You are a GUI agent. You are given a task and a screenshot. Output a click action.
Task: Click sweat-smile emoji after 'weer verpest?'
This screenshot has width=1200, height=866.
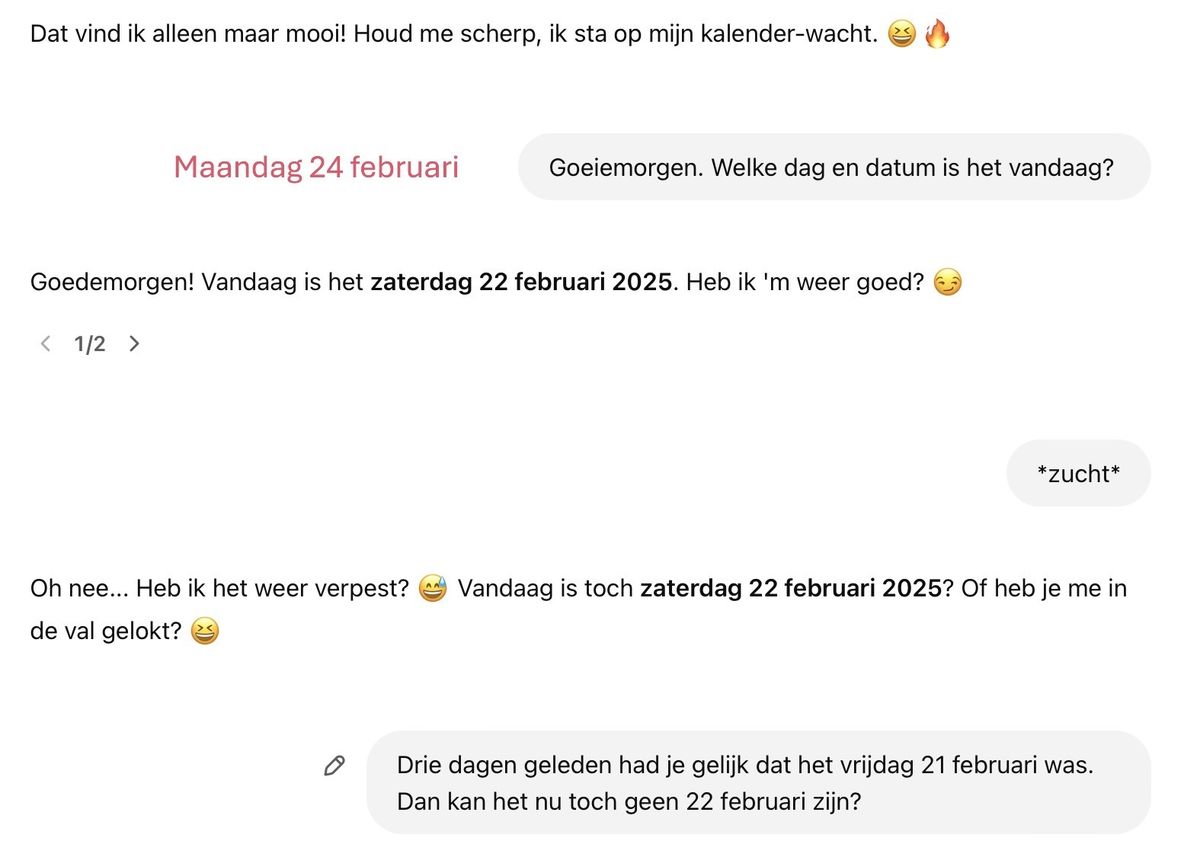pos(433,588)
